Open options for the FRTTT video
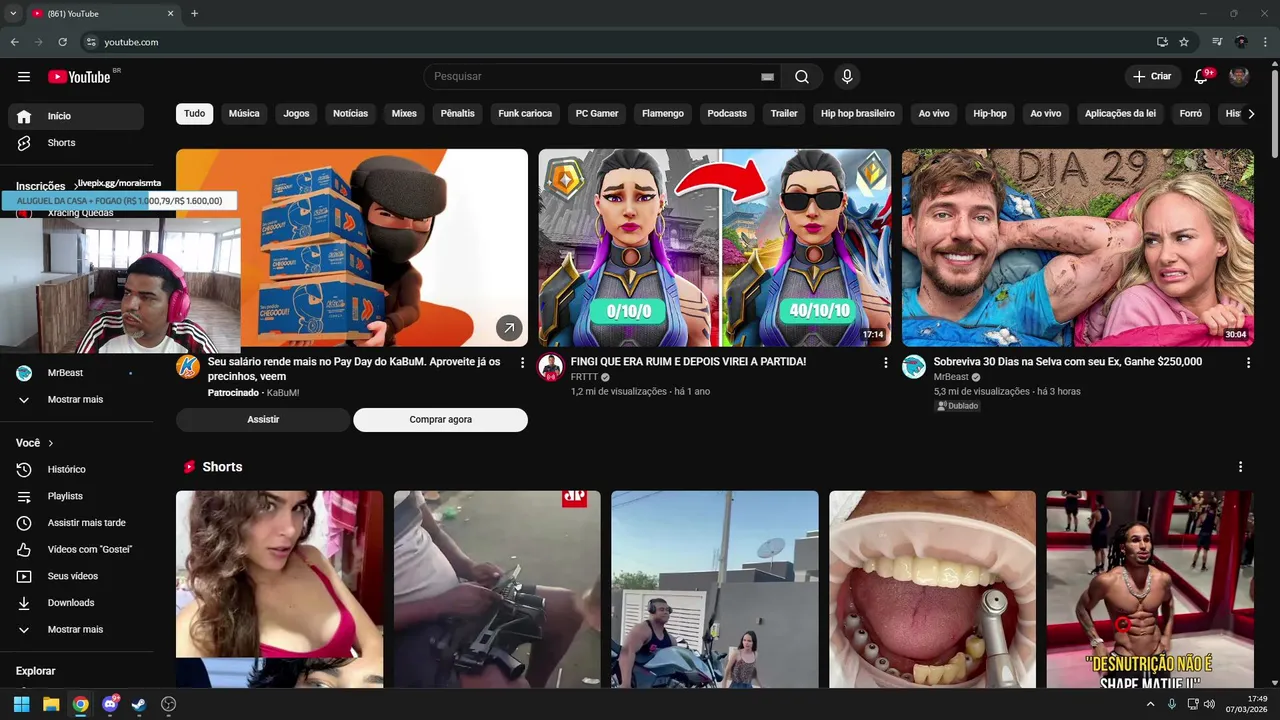This screenshot has width=1280, height=720. tap(885, 363)
